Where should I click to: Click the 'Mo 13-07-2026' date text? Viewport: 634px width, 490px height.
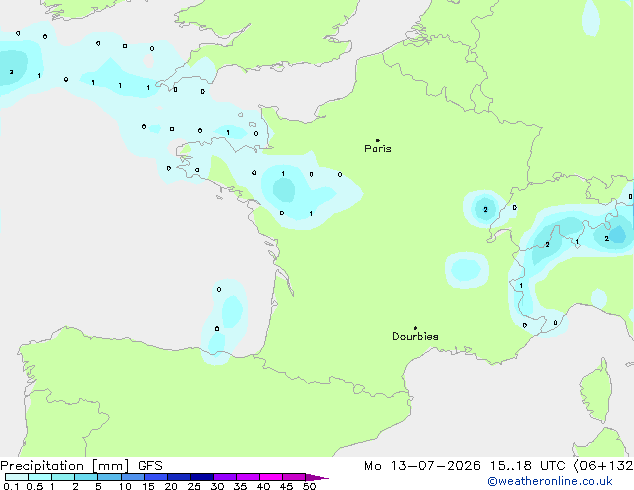(x=422, y=466)
